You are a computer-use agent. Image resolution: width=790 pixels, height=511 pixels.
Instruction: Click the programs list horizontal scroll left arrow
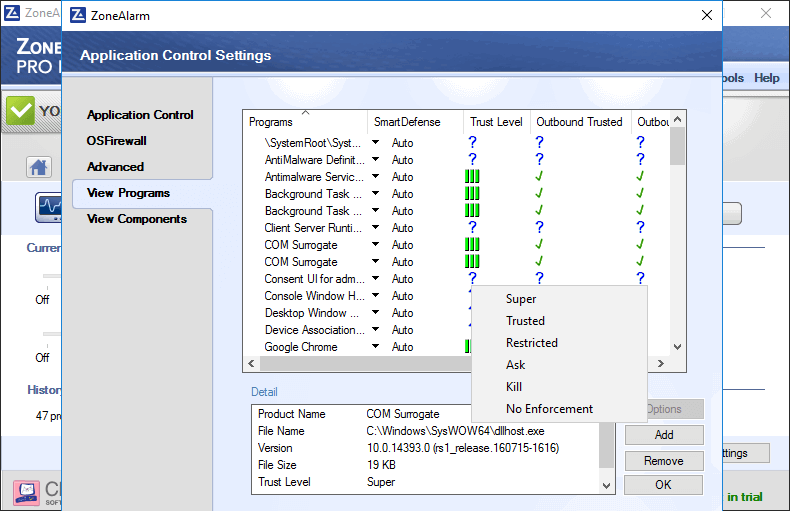251,363
